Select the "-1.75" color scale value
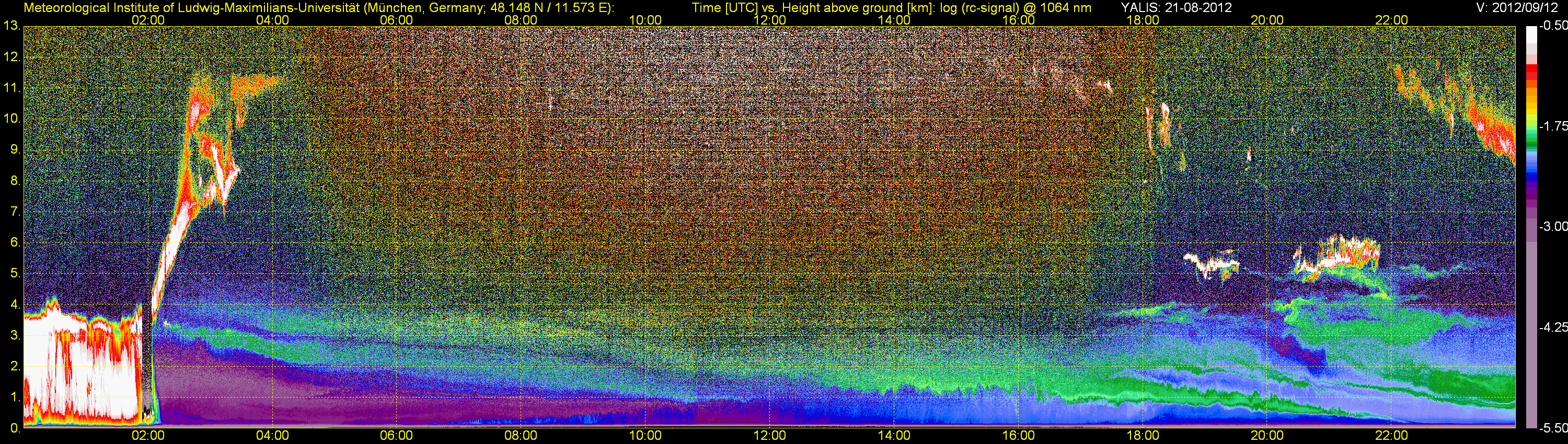 click(x=1553, y=126)
